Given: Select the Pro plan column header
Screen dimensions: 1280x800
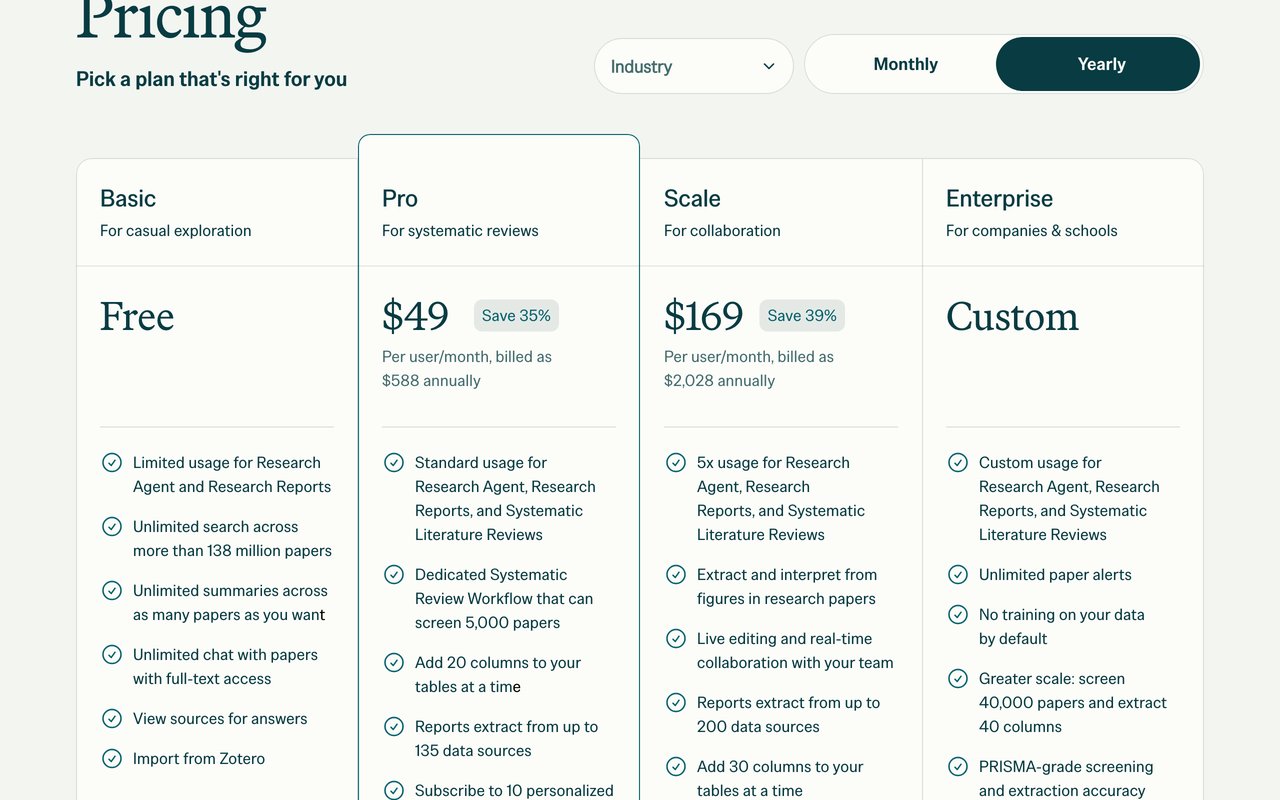Looking at the screenshot, I should pos(400,198).
